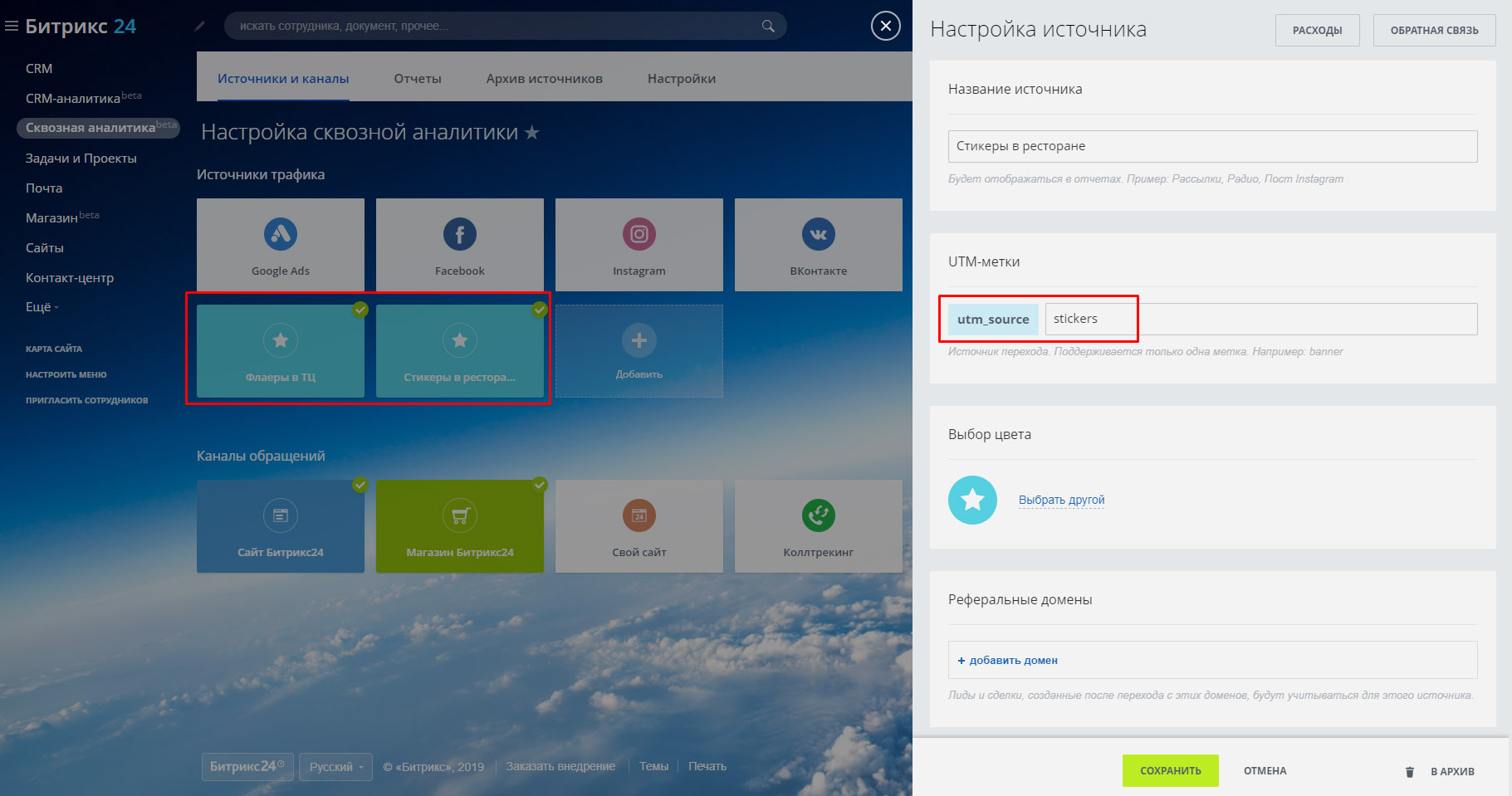Open Сайты in the left menu
1512x796 pixels.
(x=45, y=248)
